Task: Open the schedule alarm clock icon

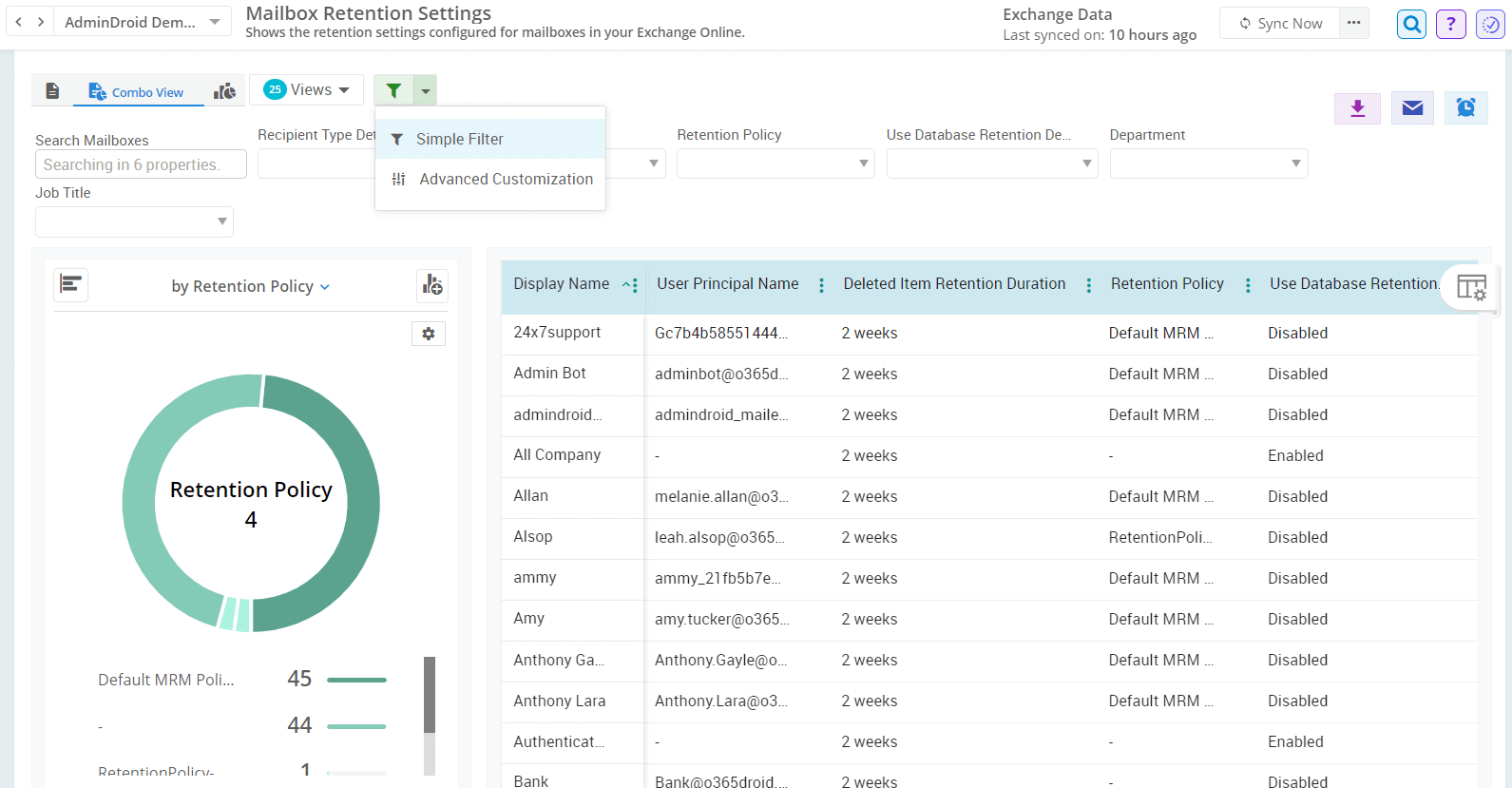Action: click(1465, 108)
